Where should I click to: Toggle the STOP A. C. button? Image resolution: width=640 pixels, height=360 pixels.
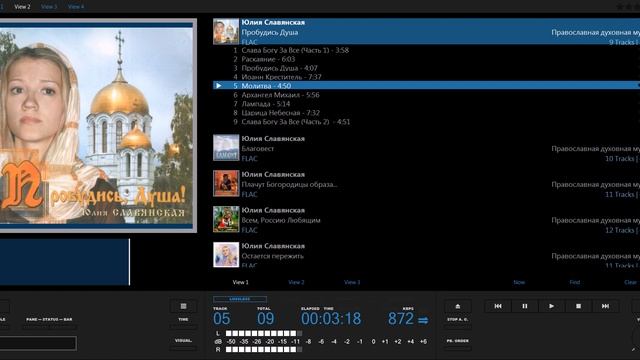(458, 327)
